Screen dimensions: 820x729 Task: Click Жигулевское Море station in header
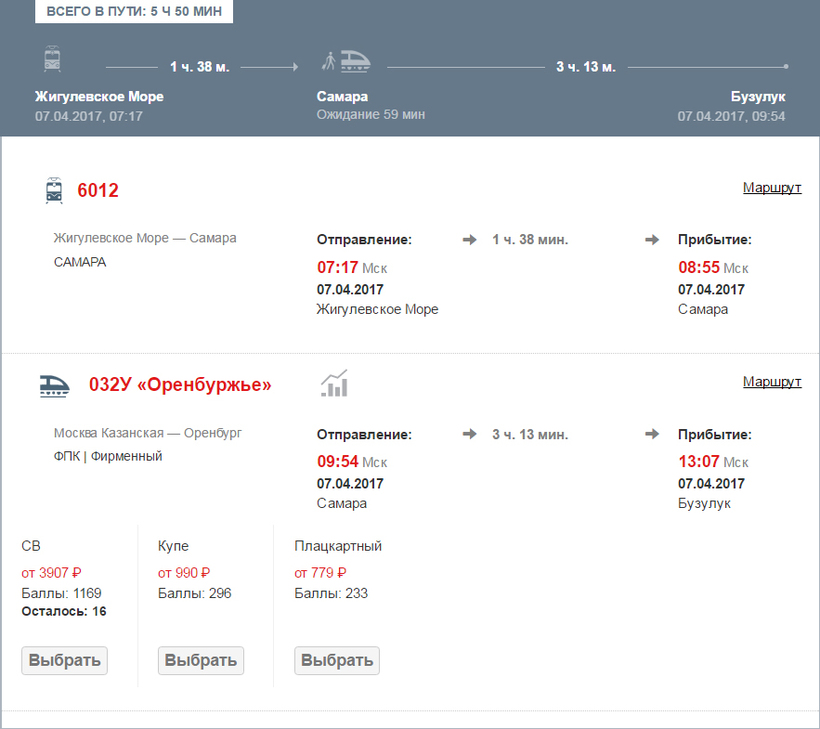99,97
